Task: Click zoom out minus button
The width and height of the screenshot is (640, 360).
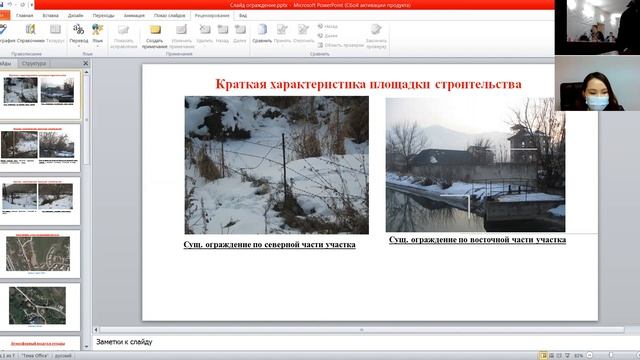Action: pos(589,356)
